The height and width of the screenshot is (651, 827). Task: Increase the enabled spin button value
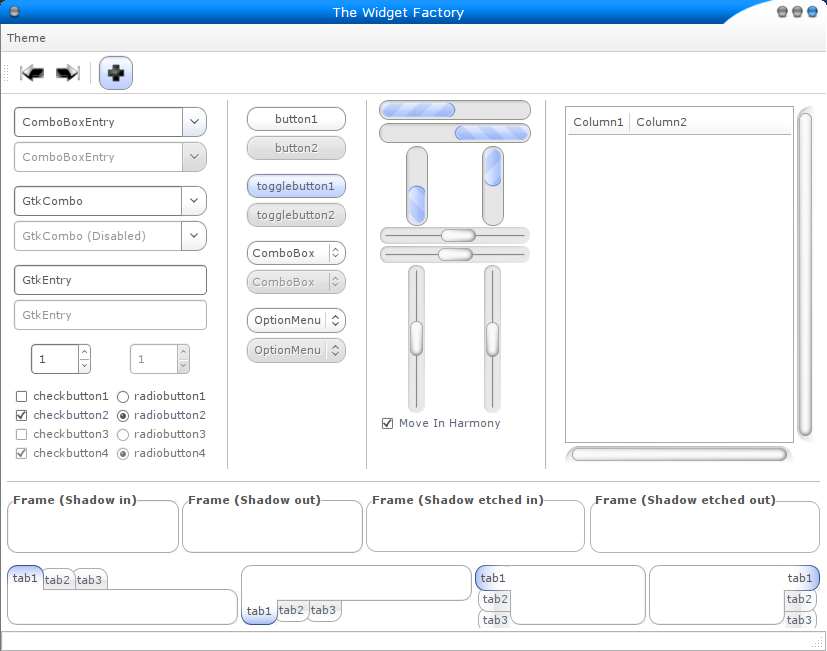coord(84,352)
